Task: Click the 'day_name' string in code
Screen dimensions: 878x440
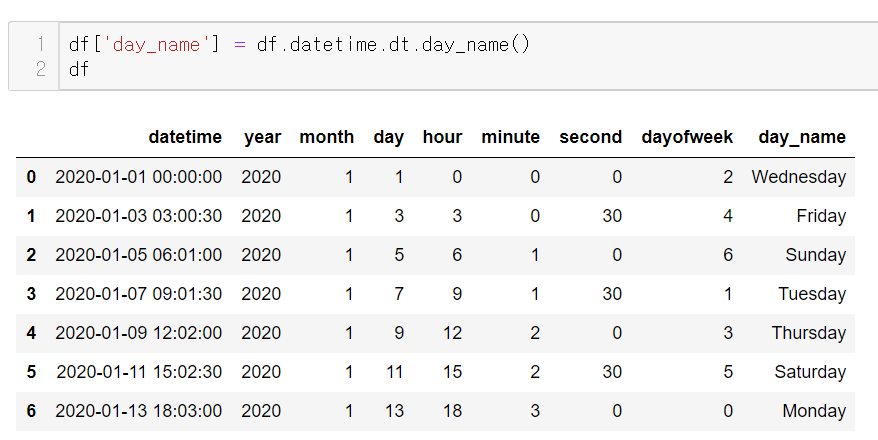Action: pyautogui.click(x=156, y=45)
